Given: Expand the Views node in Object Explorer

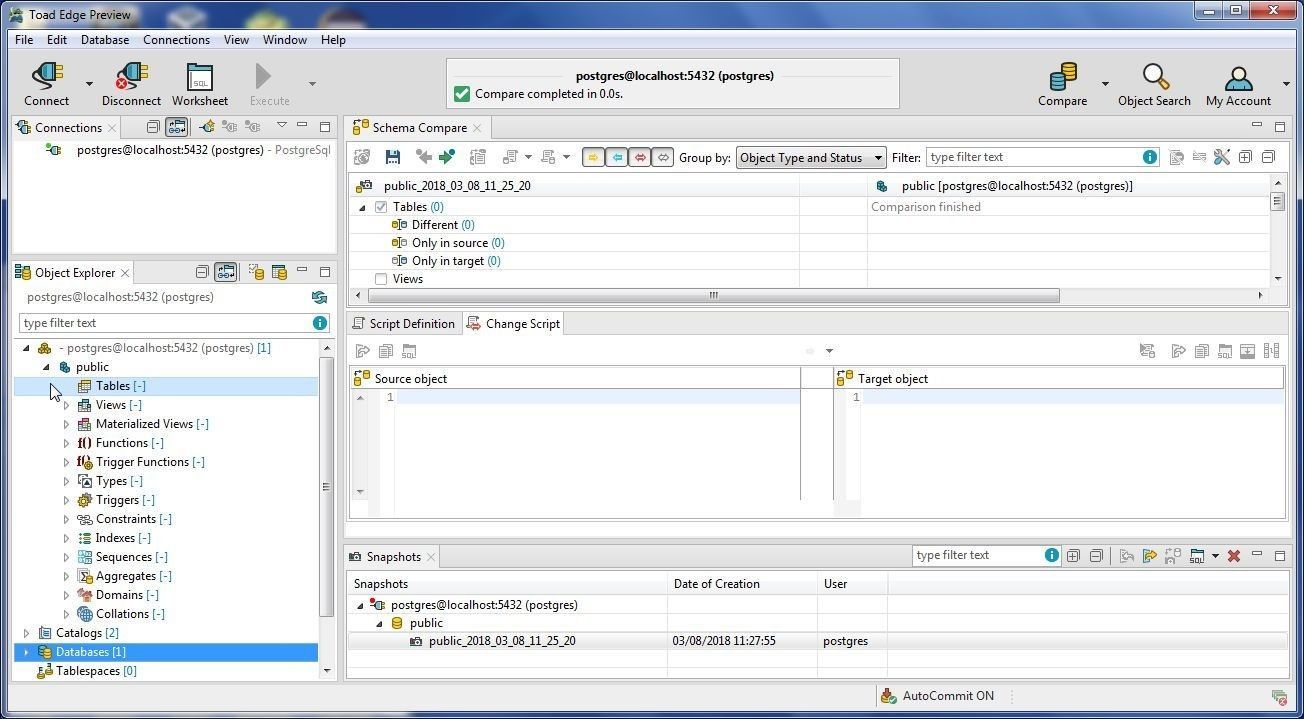Looking at the screenshot, I should coord(66,405).
